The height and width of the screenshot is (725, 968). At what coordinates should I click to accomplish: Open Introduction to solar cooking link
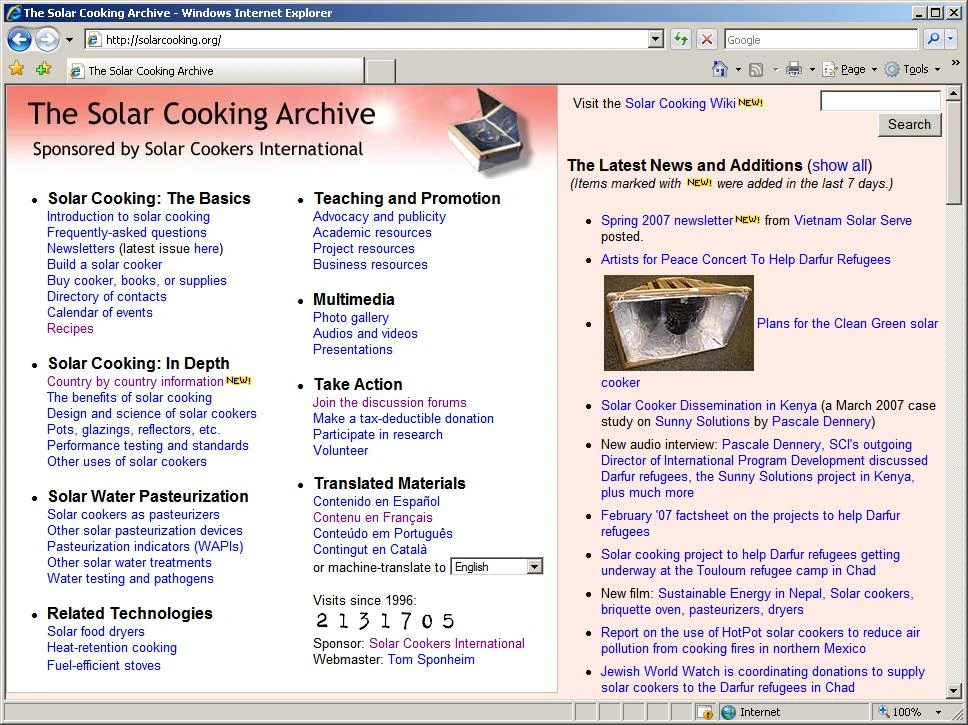[x=128, y=217]
